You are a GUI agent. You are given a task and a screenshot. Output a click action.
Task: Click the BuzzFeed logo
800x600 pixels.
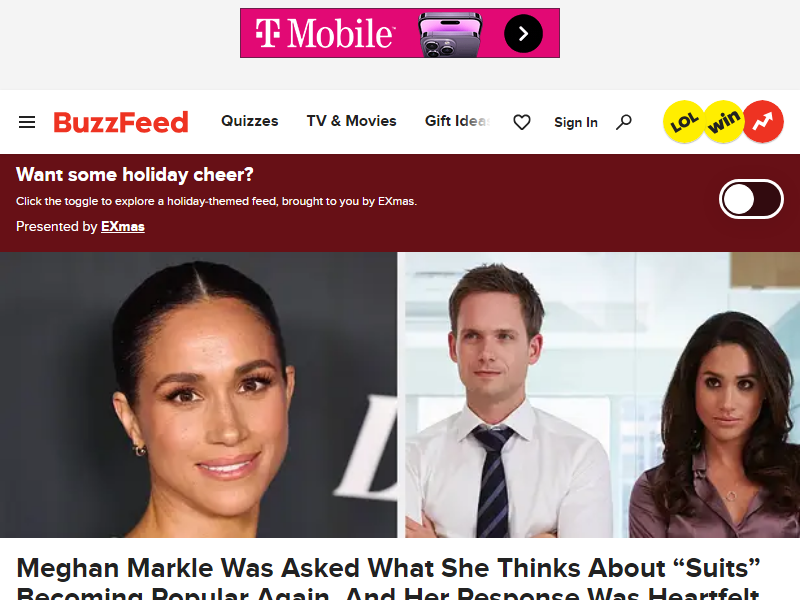[121, 122]
